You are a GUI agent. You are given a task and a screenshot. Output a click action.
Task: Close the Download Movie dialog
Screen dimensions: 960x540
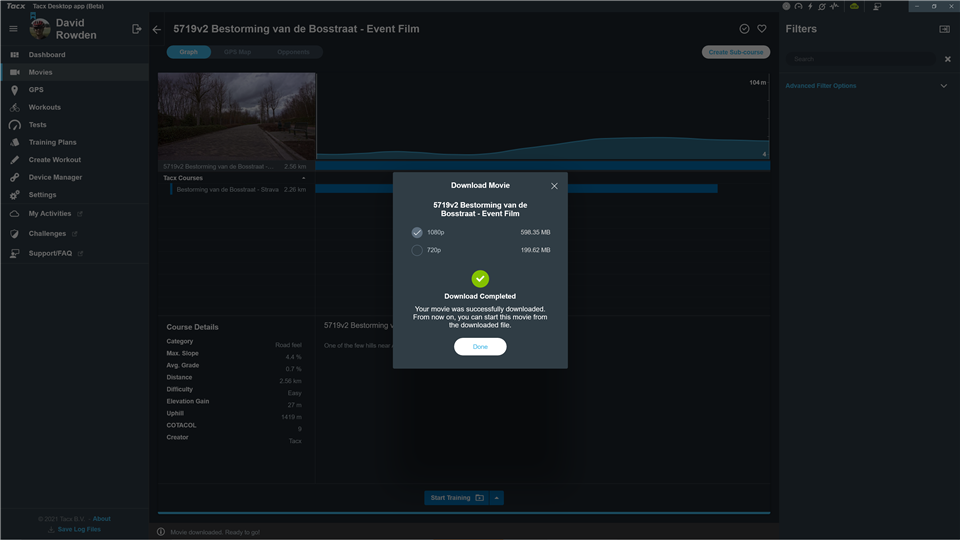pyautogui.click(x=554, y=186)
